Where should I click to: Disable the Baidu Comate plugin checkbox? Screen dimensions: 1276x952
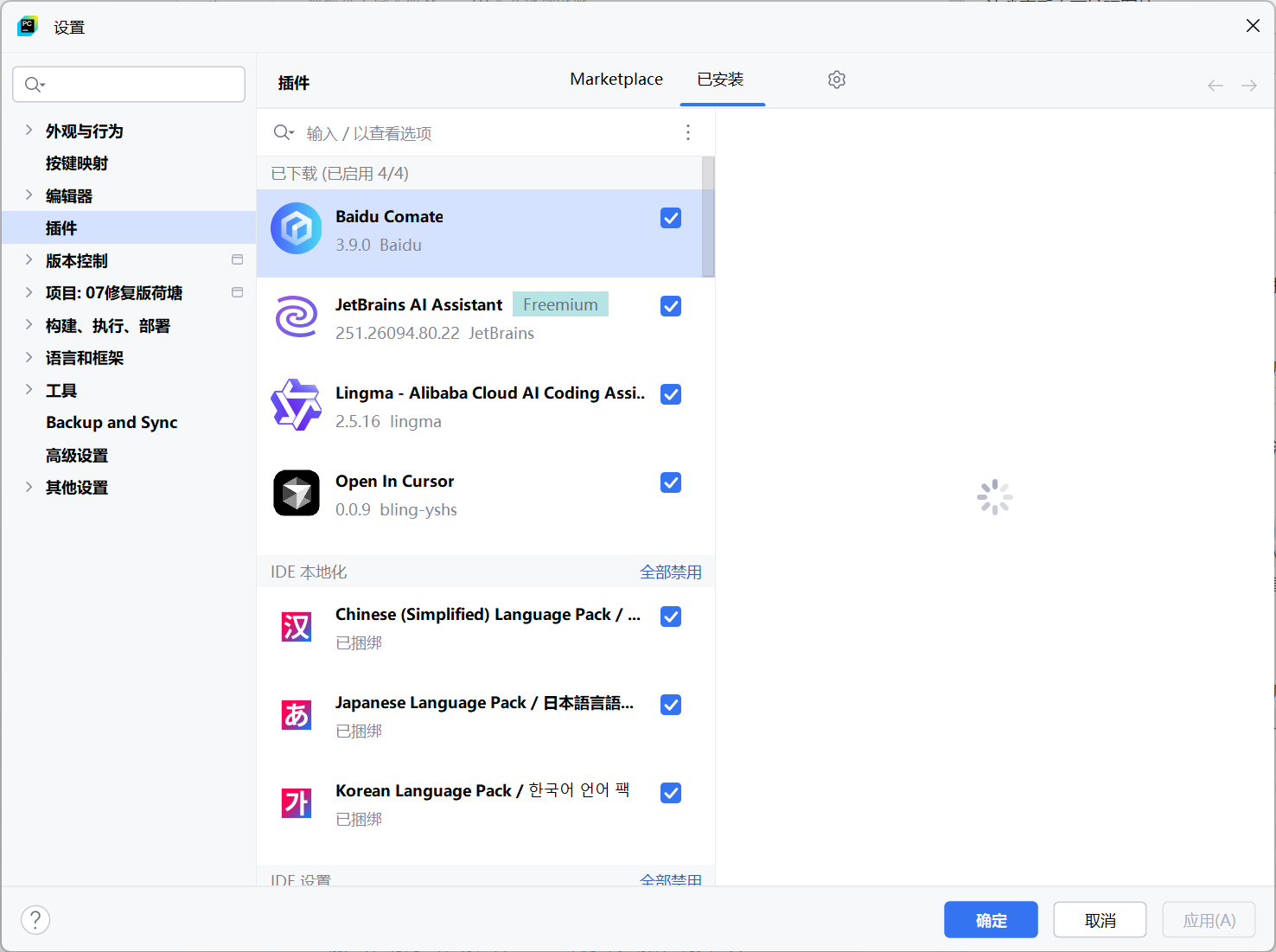click(671, 218)
